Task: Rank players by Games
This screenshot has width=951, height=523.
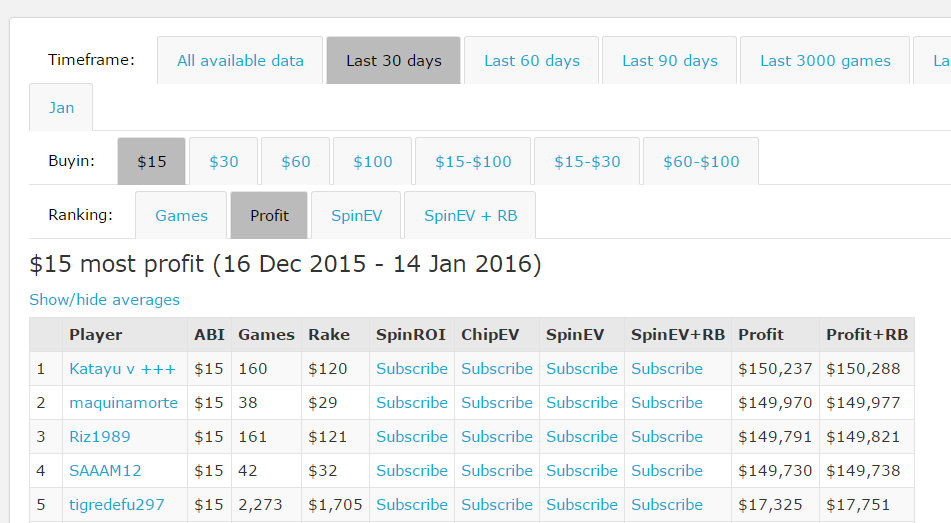Action: click(181, 216)
